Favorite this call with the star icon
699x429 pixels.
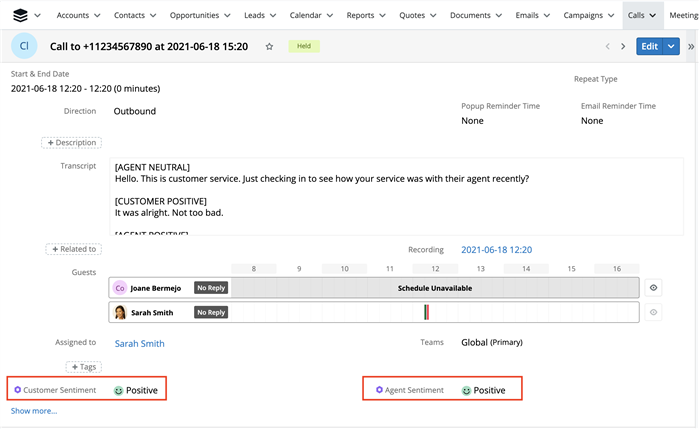[x=269, y=47]
